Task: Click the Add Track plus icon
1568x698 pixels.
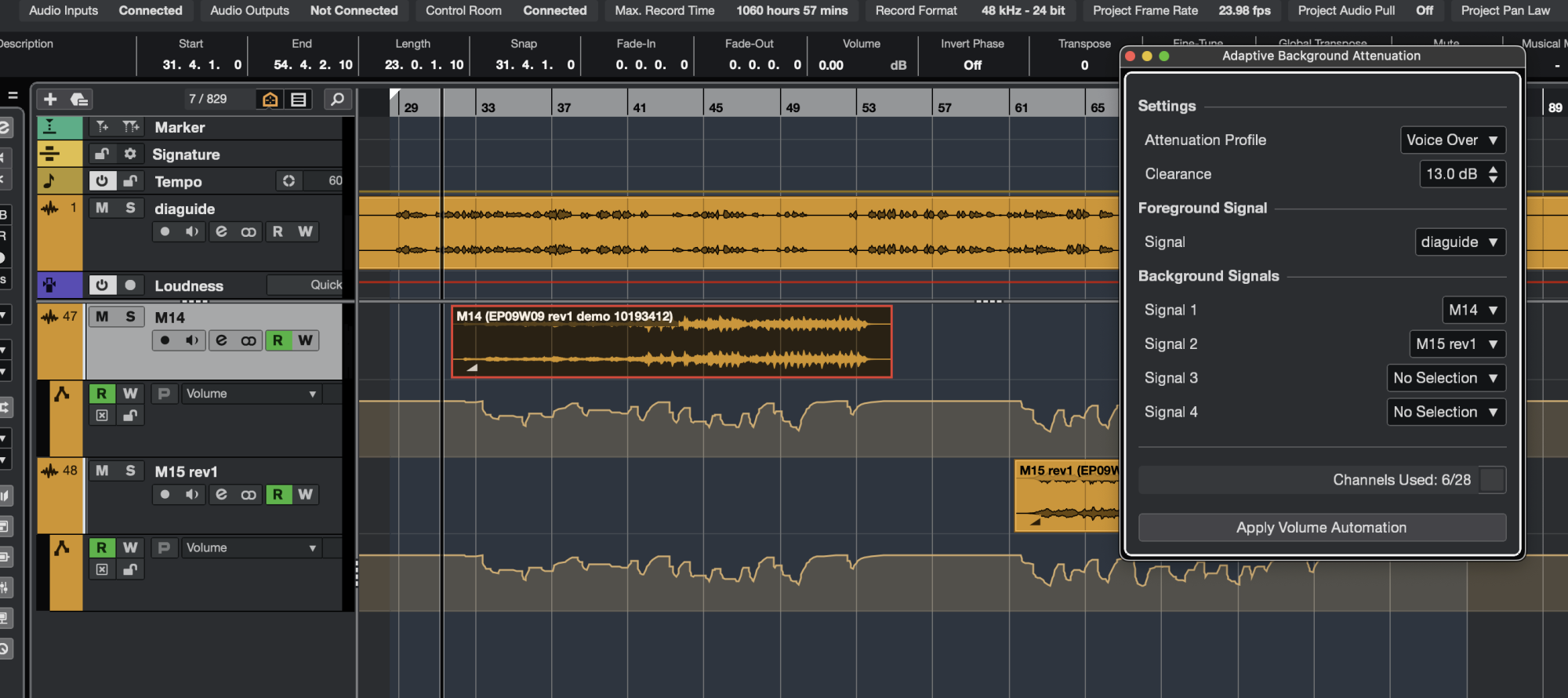Action: tap(50, 99)
